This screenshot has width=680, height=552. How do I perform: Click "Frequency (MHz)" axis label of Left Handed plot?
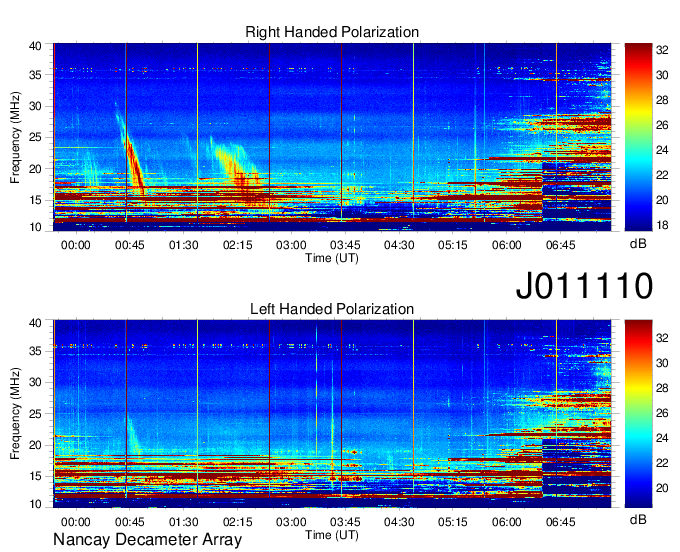(15, 414)
